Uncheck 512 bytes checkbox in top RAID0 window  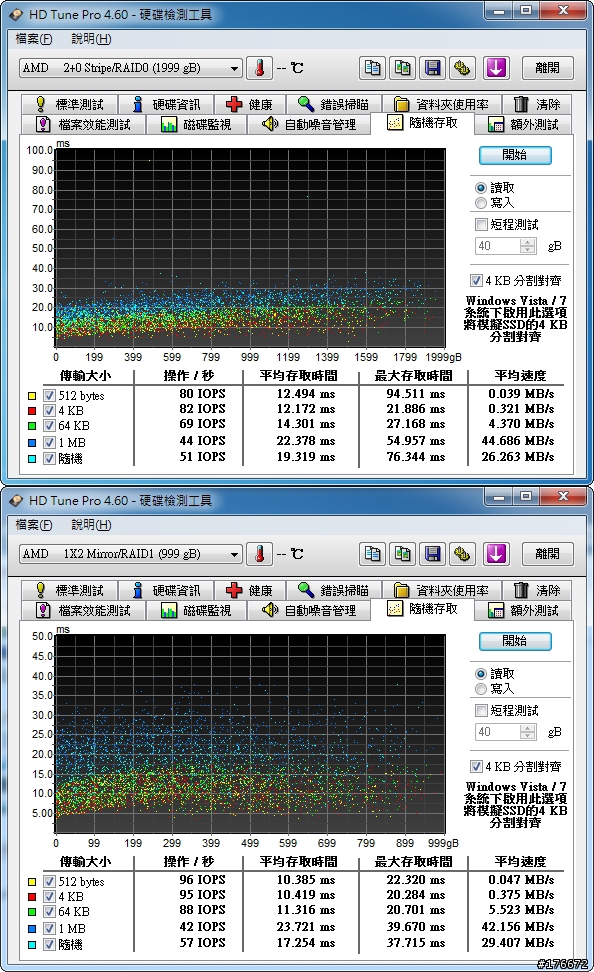50,395
